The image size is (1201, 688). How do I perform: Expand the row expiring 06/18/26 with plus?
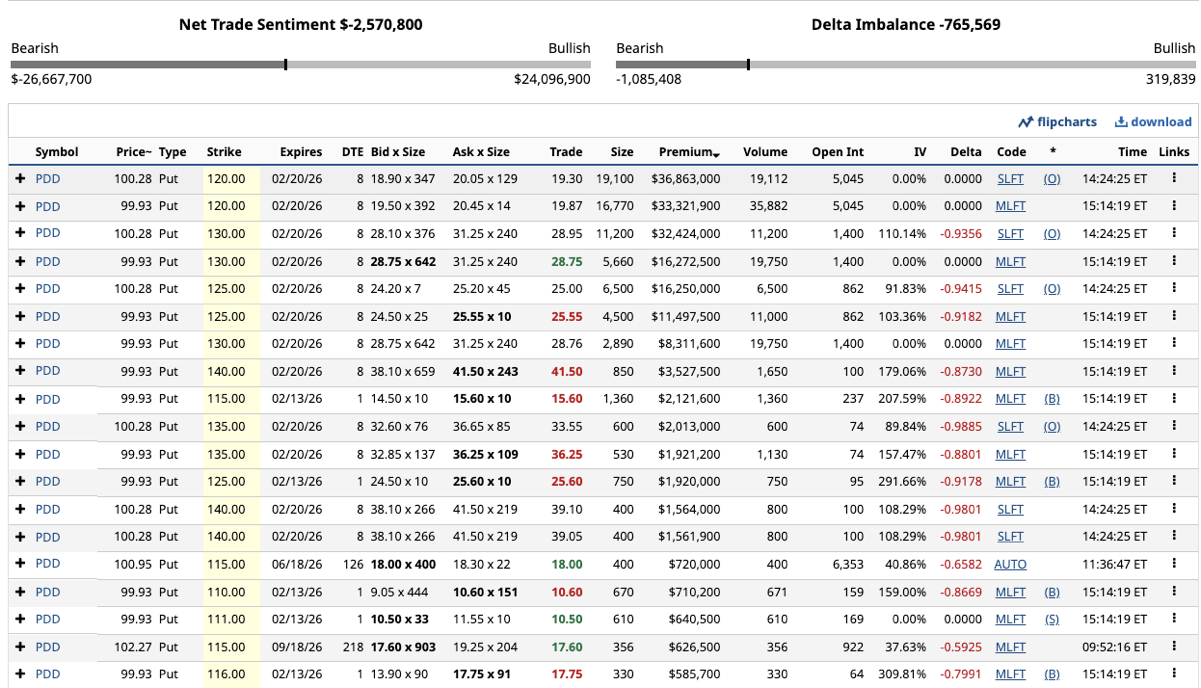pos(20,564)
